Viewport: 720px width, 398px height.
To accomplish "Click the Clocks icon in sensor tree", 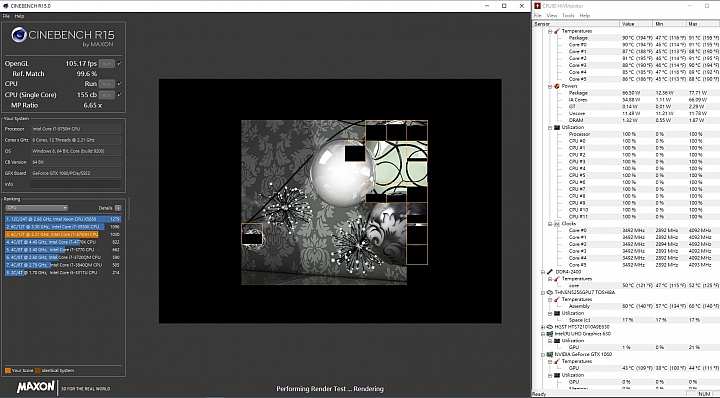I will tap(557, 224).
